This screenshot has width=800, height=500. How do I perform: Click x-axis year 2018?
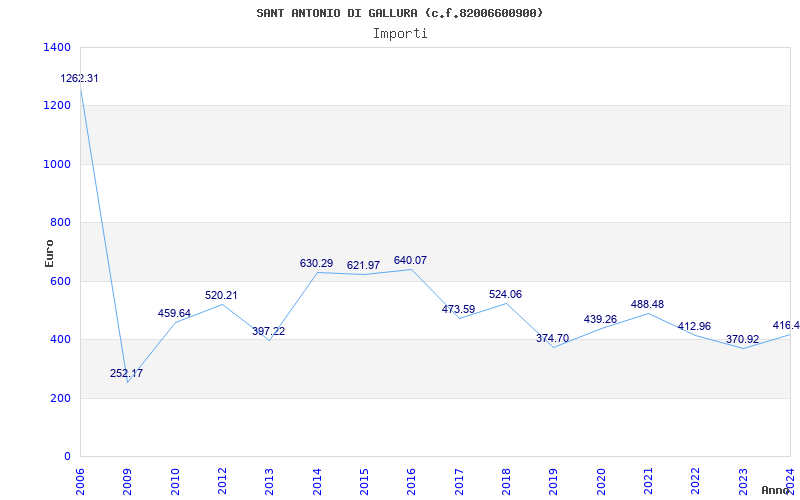pyautogui.click(x=506, y=481)
